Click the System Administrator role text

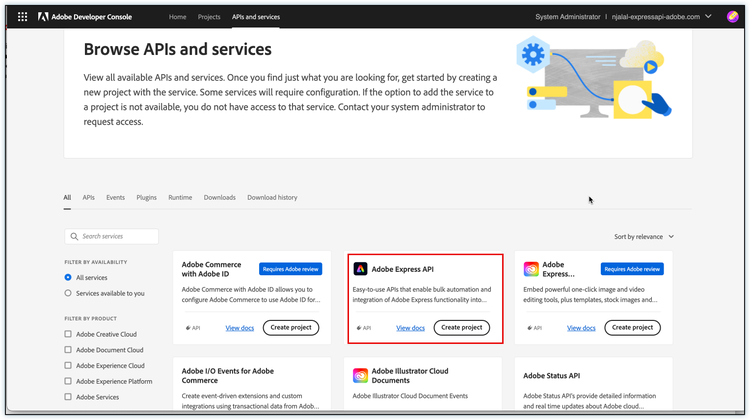click(568, 17)
